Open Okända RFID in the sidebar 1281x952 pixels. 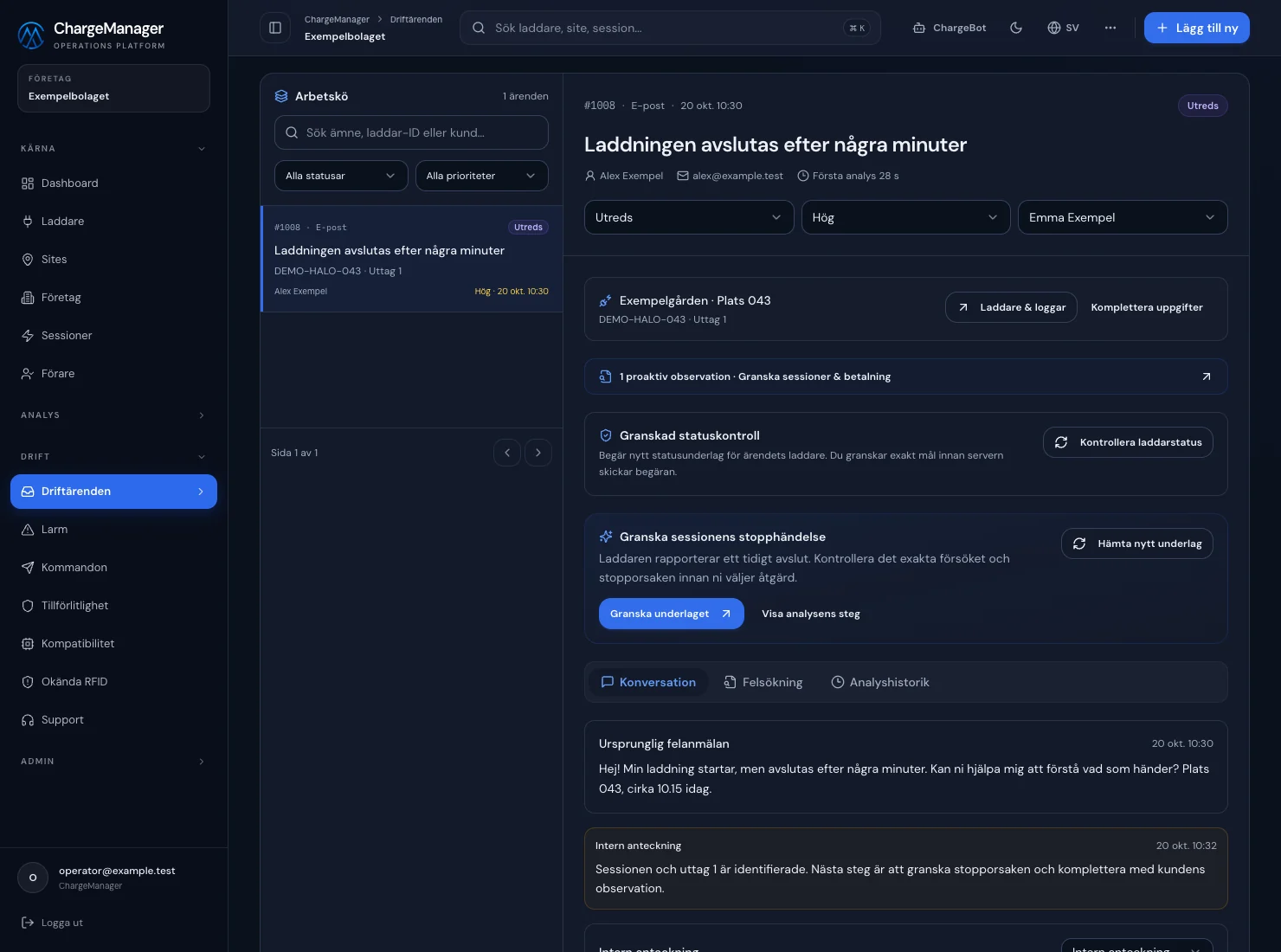point(113,682)
